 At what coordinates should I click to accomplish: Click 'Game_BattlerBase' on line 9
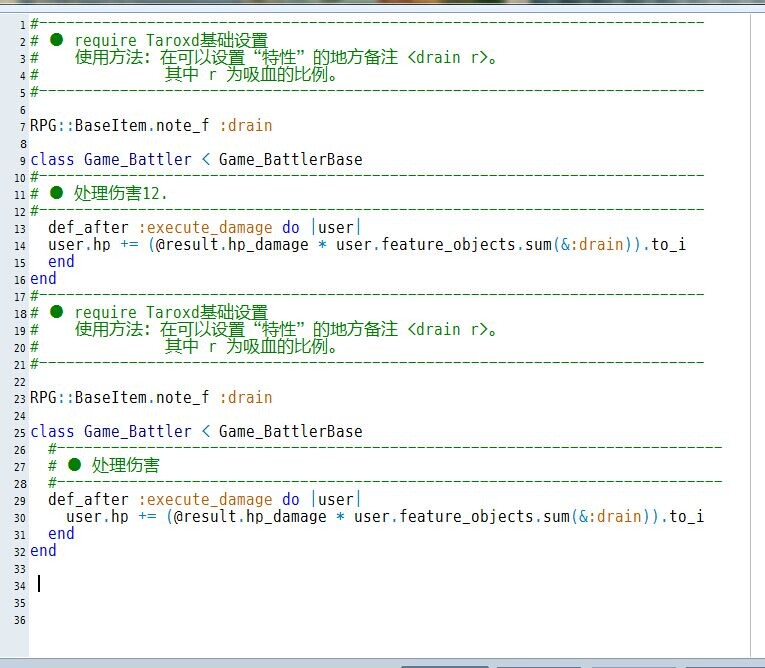tap(290, 160)
